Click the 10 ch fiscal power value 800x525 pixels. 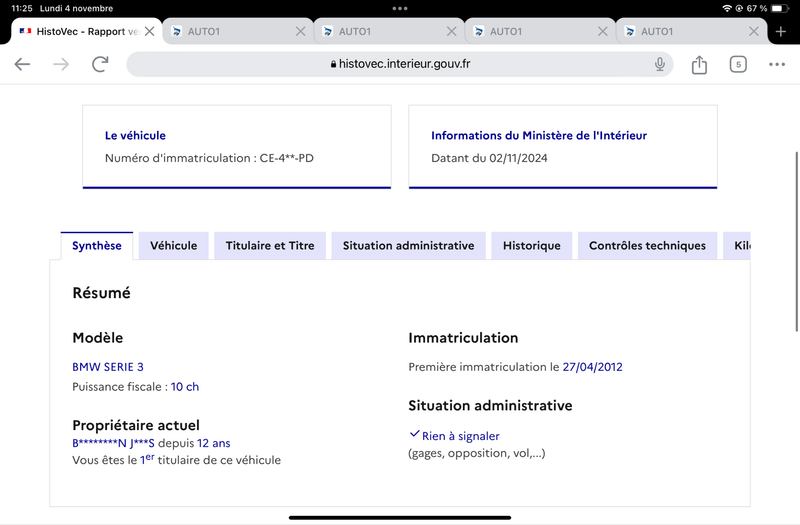185,387
